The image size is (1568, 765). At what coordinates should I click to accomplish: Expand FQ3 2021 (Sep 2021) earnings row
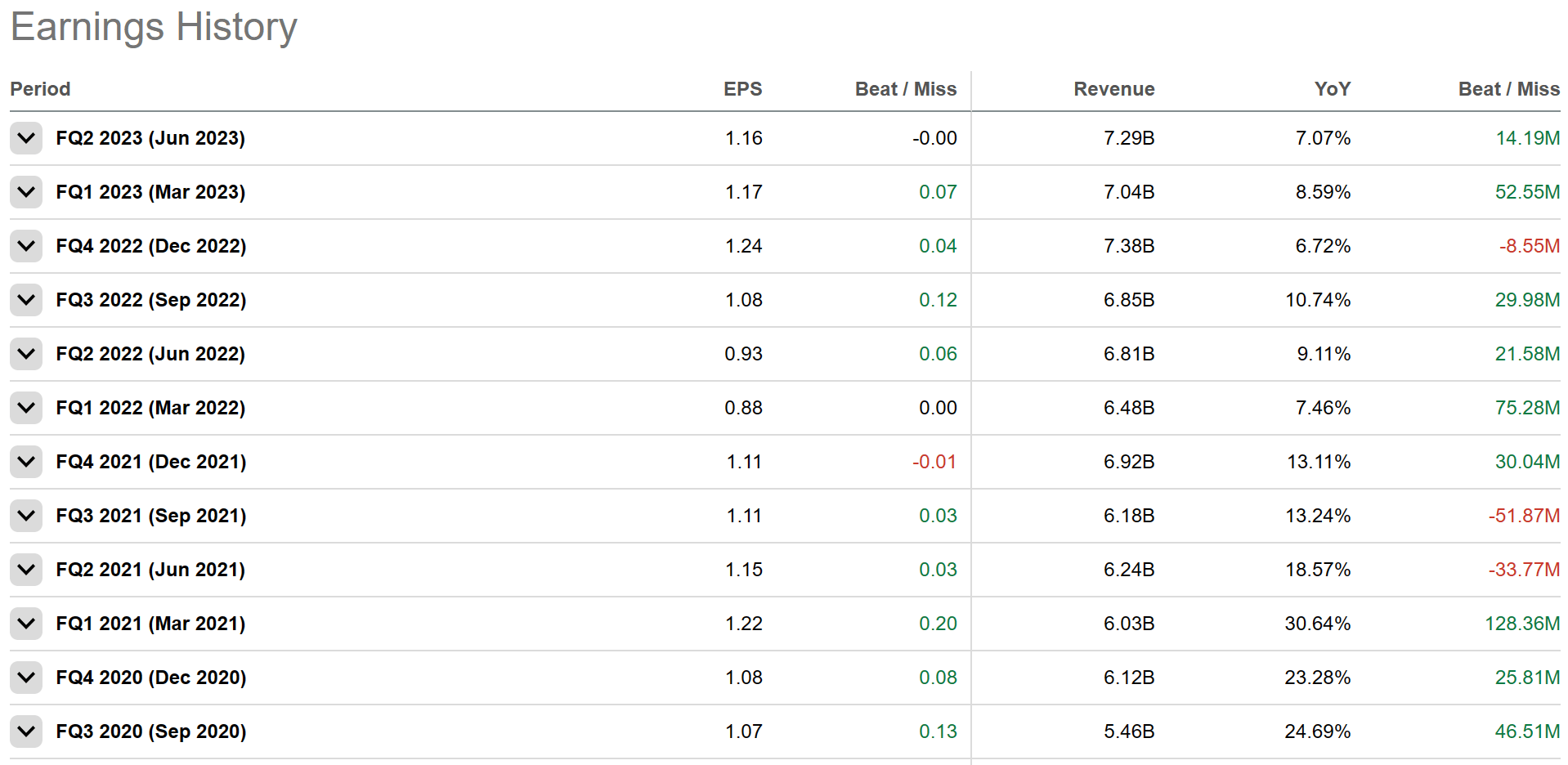coord(26,516)
